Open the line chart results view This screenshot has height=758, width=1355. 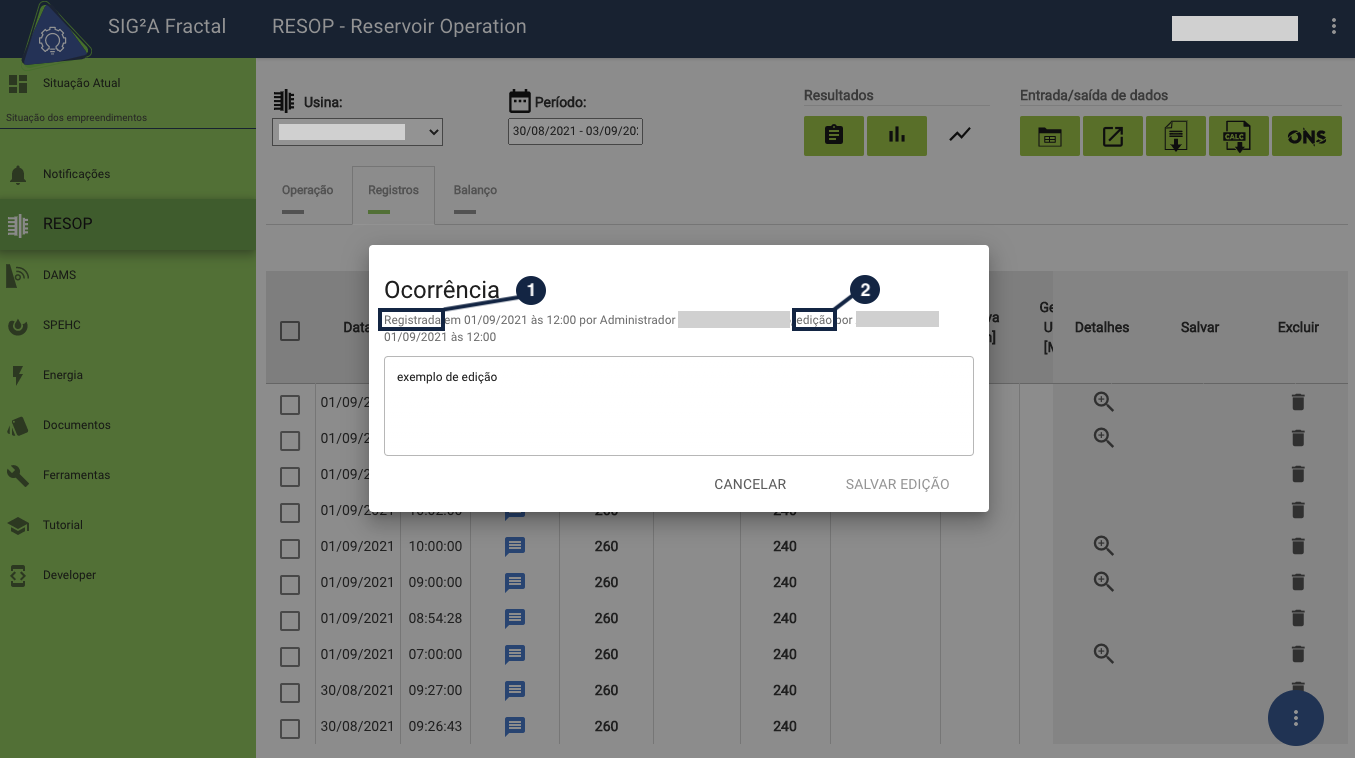coord(960,135)
